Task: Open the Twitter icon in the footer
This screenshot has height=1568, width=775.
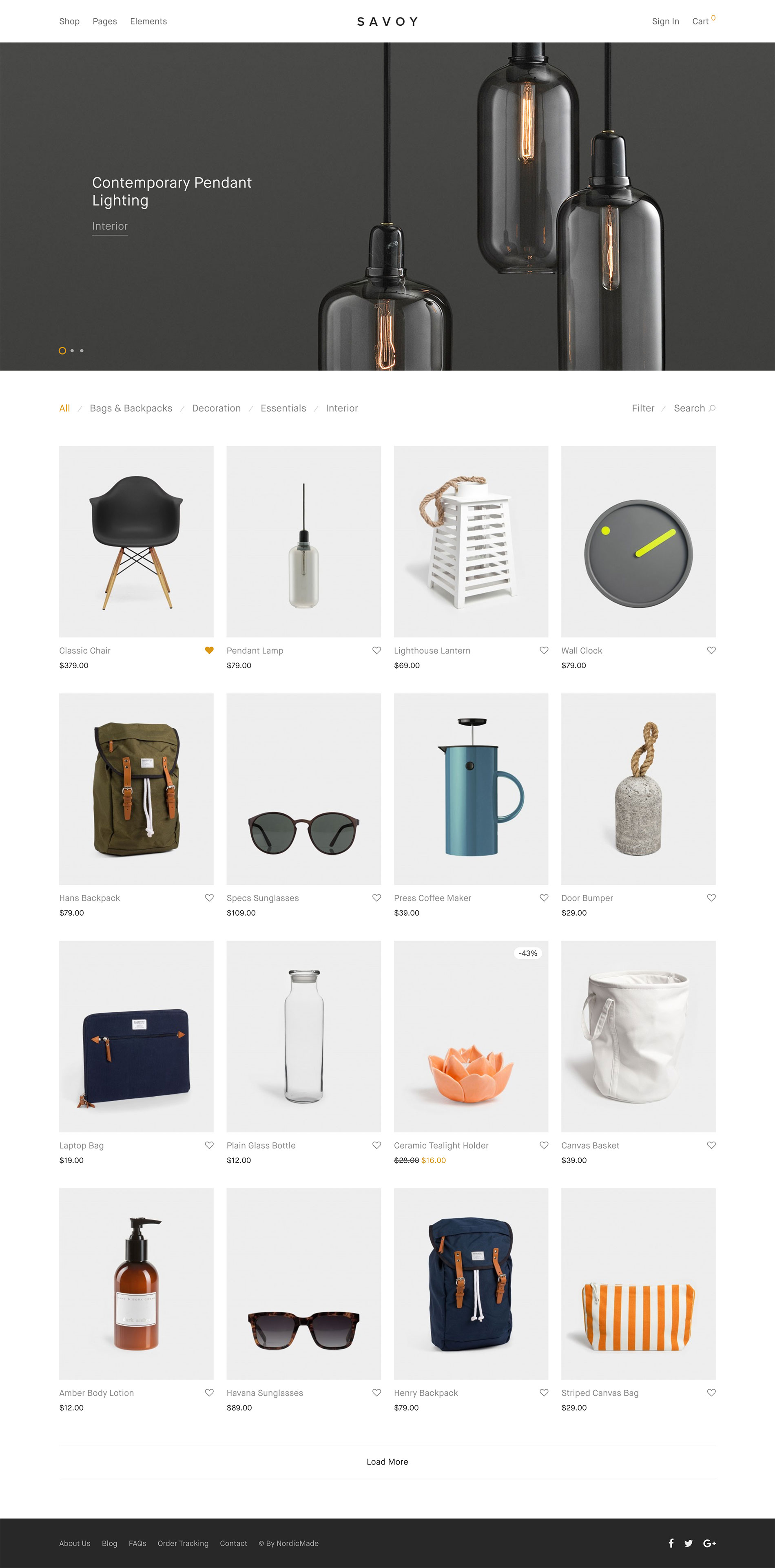Action: tap(689, 1543)
